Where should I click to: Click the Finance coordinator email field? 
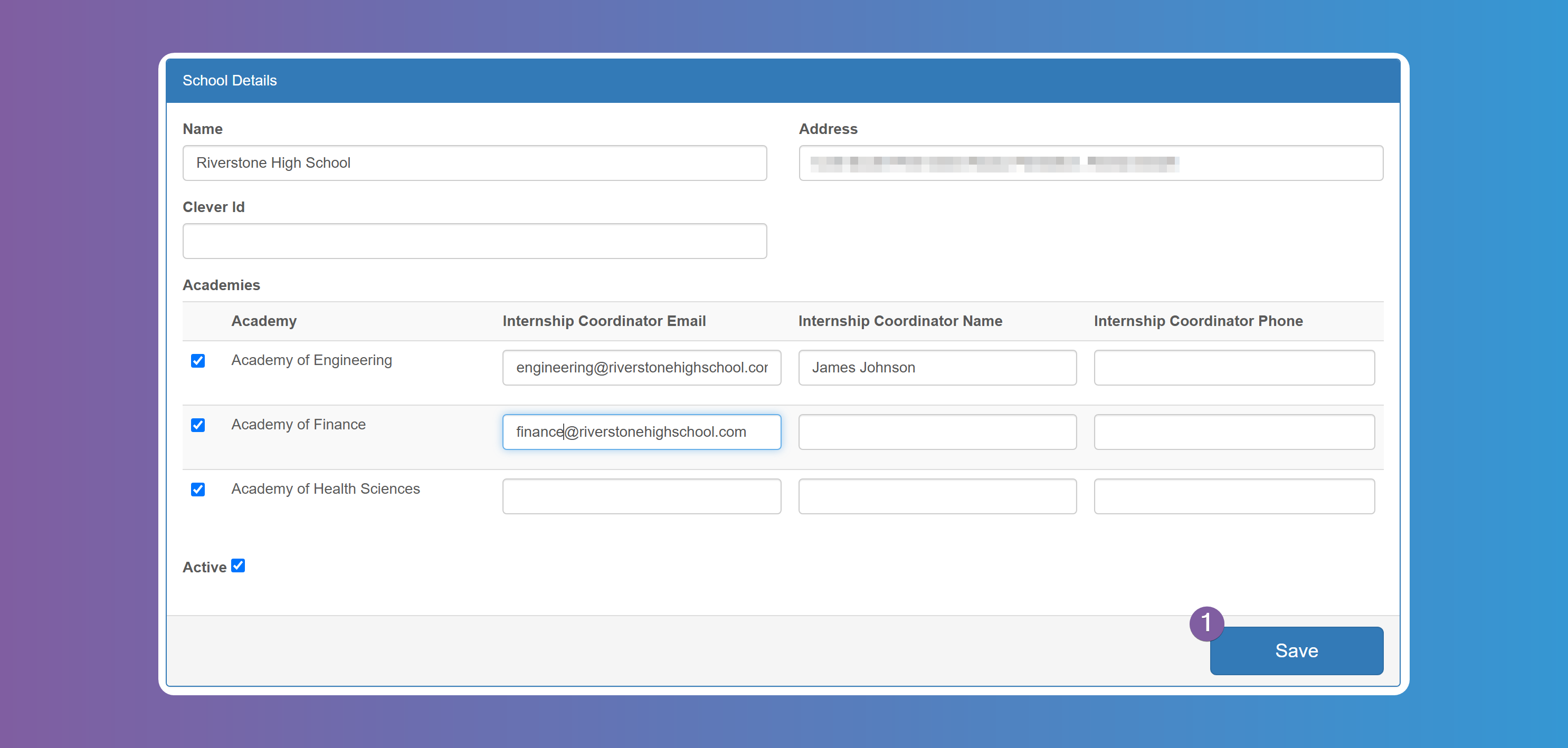click(641, 431)
